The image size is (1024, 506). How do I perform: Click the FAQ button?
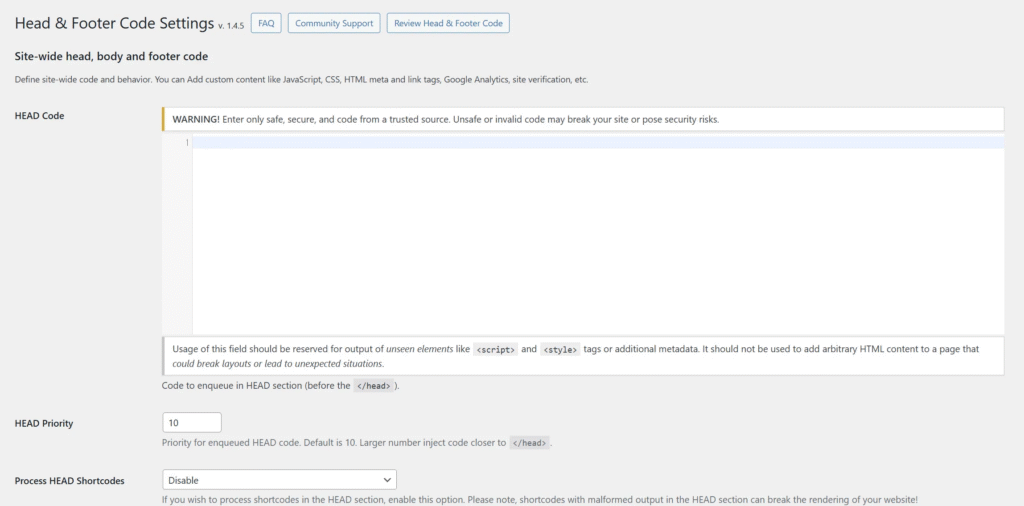[x=266, y=23]
